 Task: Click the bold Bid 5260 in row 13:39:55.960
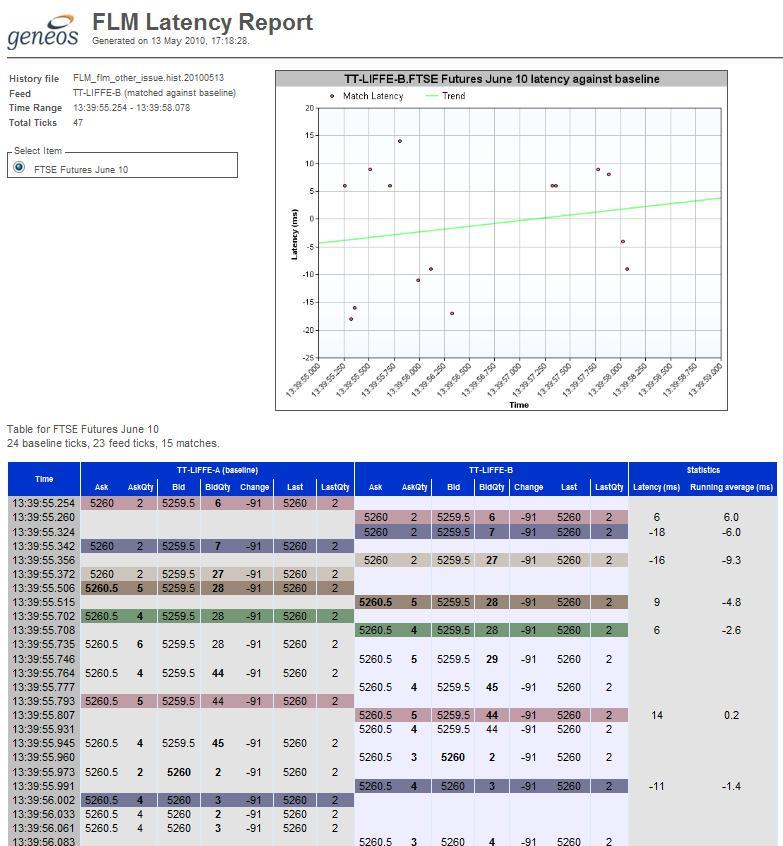[x=453, y=758]
